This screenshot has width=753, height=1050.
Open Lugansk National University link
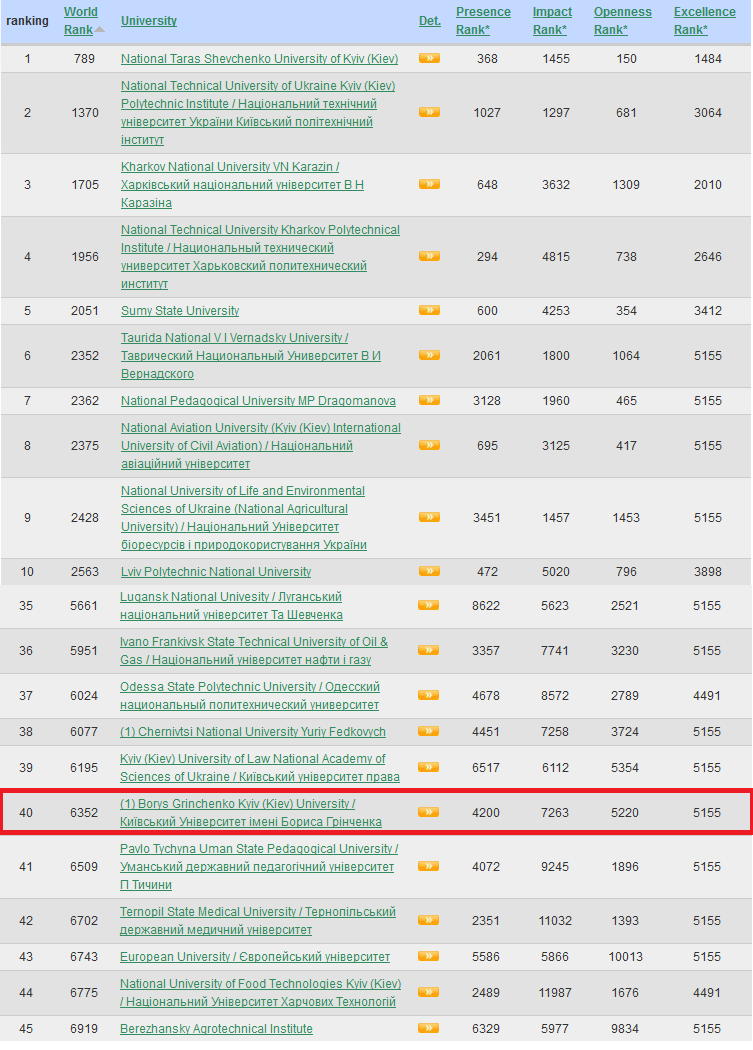(x=231, y=606)
